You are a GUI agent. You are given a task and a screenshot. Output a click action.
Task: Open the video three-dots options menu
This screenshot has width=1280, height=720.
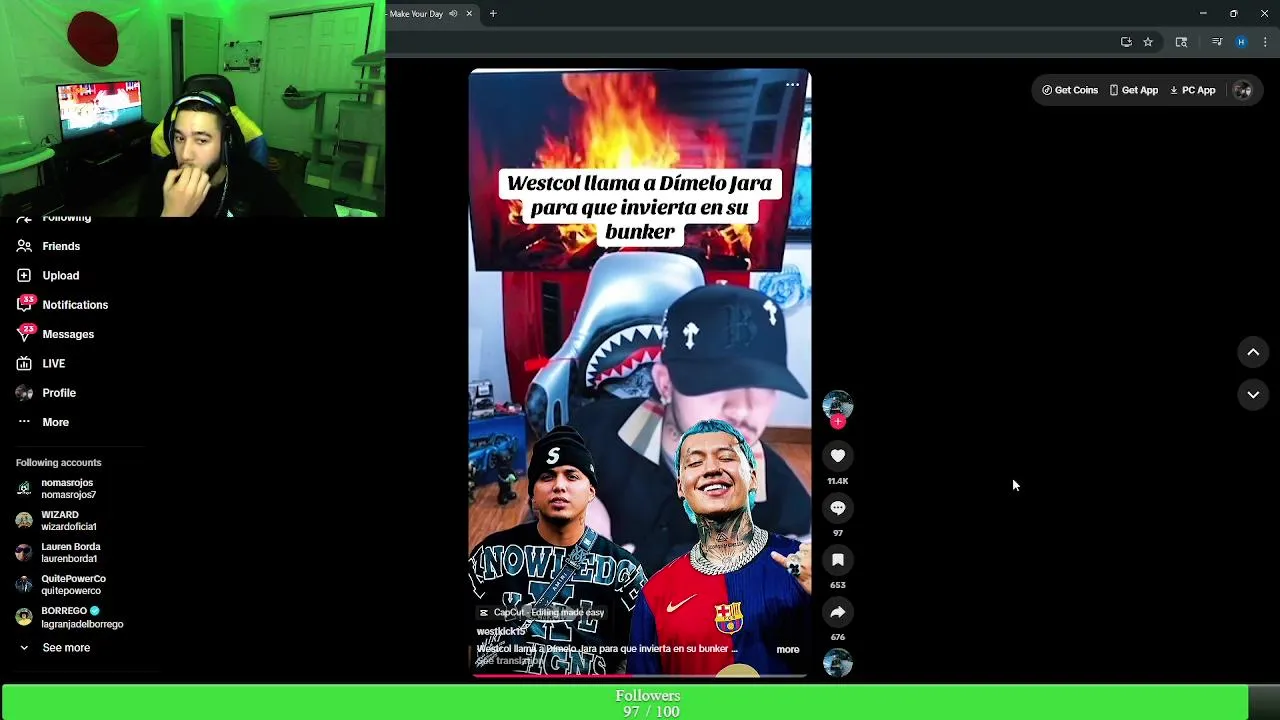tap(792, 85)
